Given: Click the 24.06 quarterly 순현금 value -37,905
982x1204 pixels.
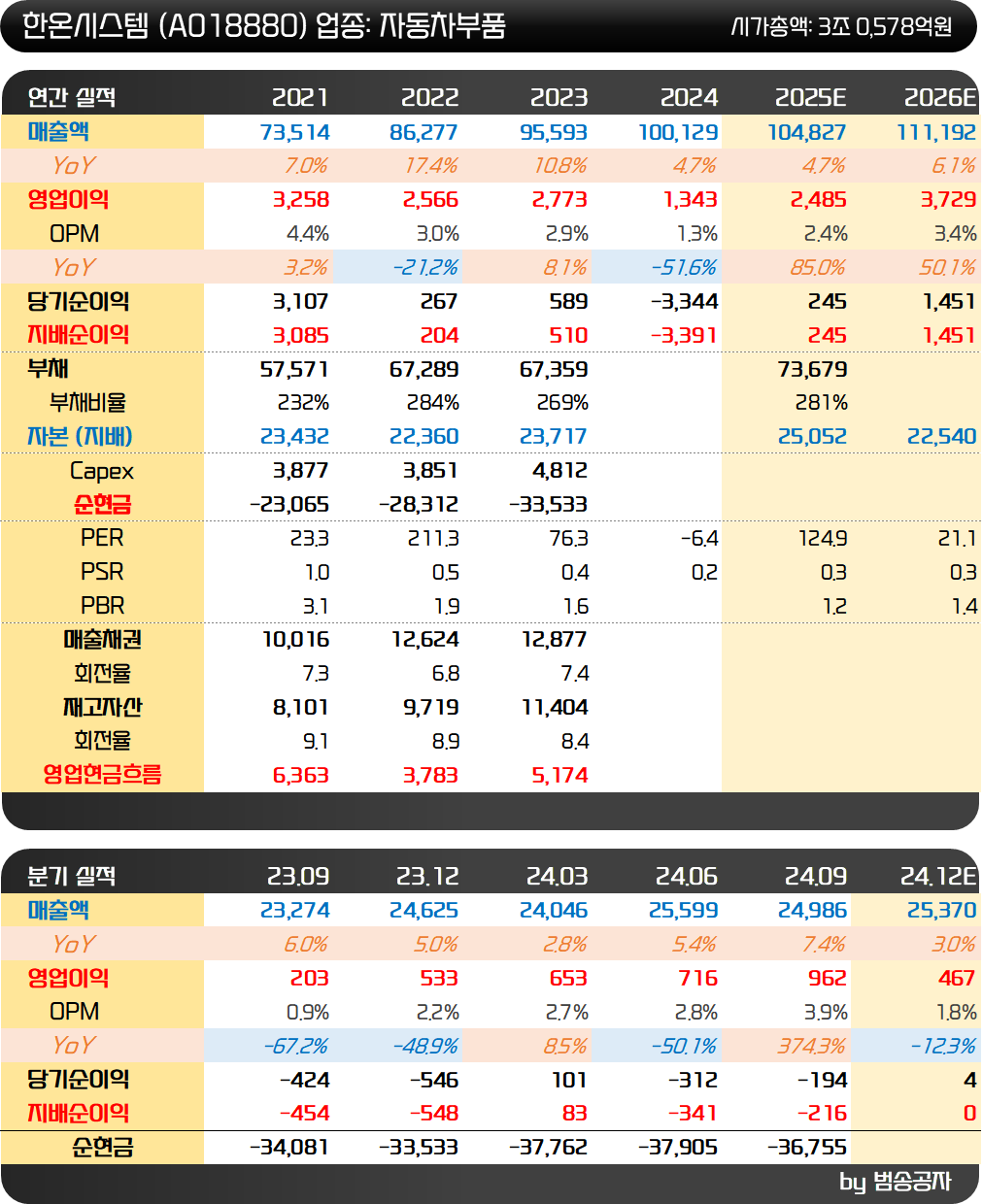Looking at the screenshot, I should pos(678,1147).
